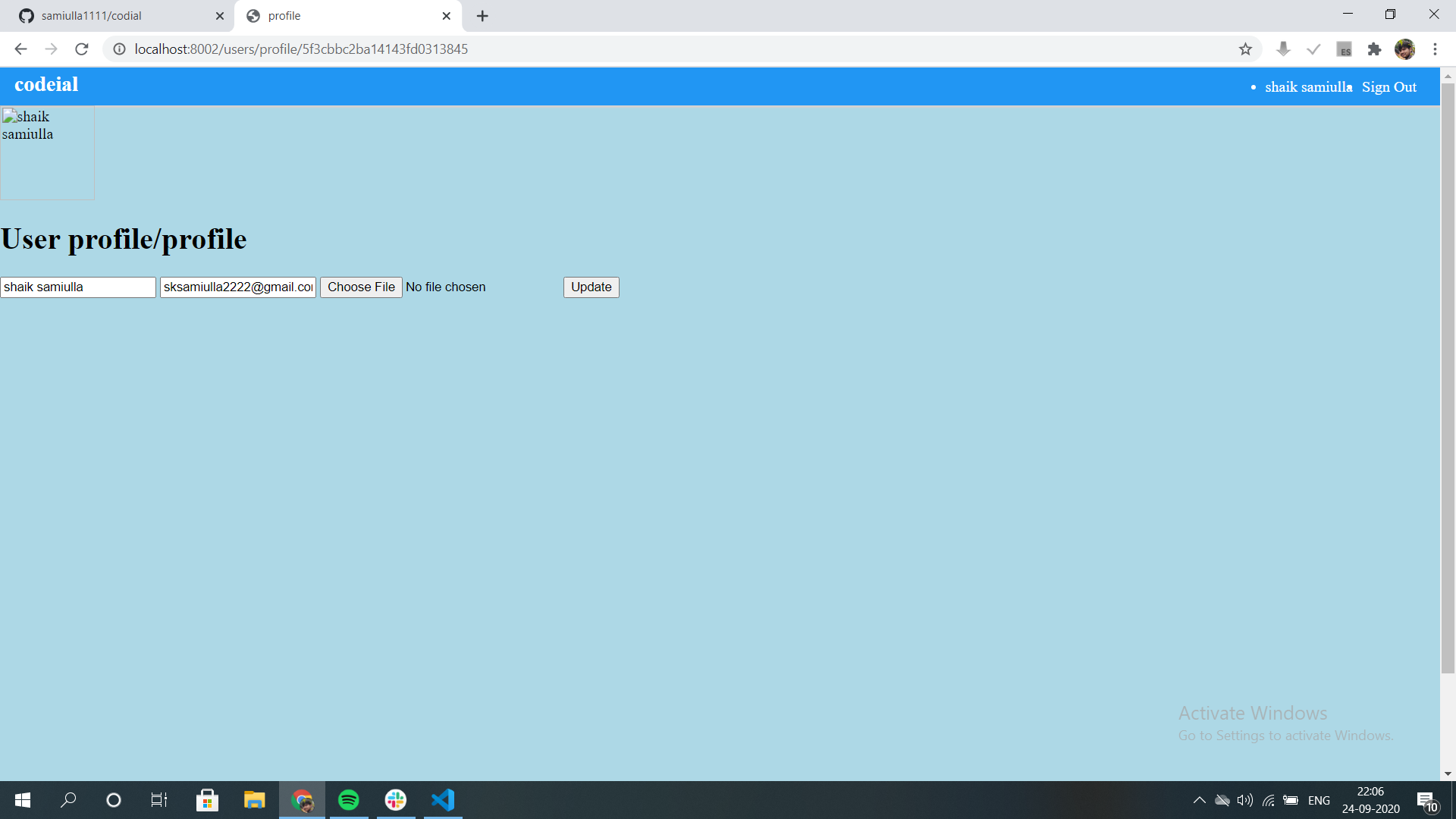The height and width of the screenshot is (819, 1456).
Task: Open Spotify from taskbar
Action: [349, 800]
